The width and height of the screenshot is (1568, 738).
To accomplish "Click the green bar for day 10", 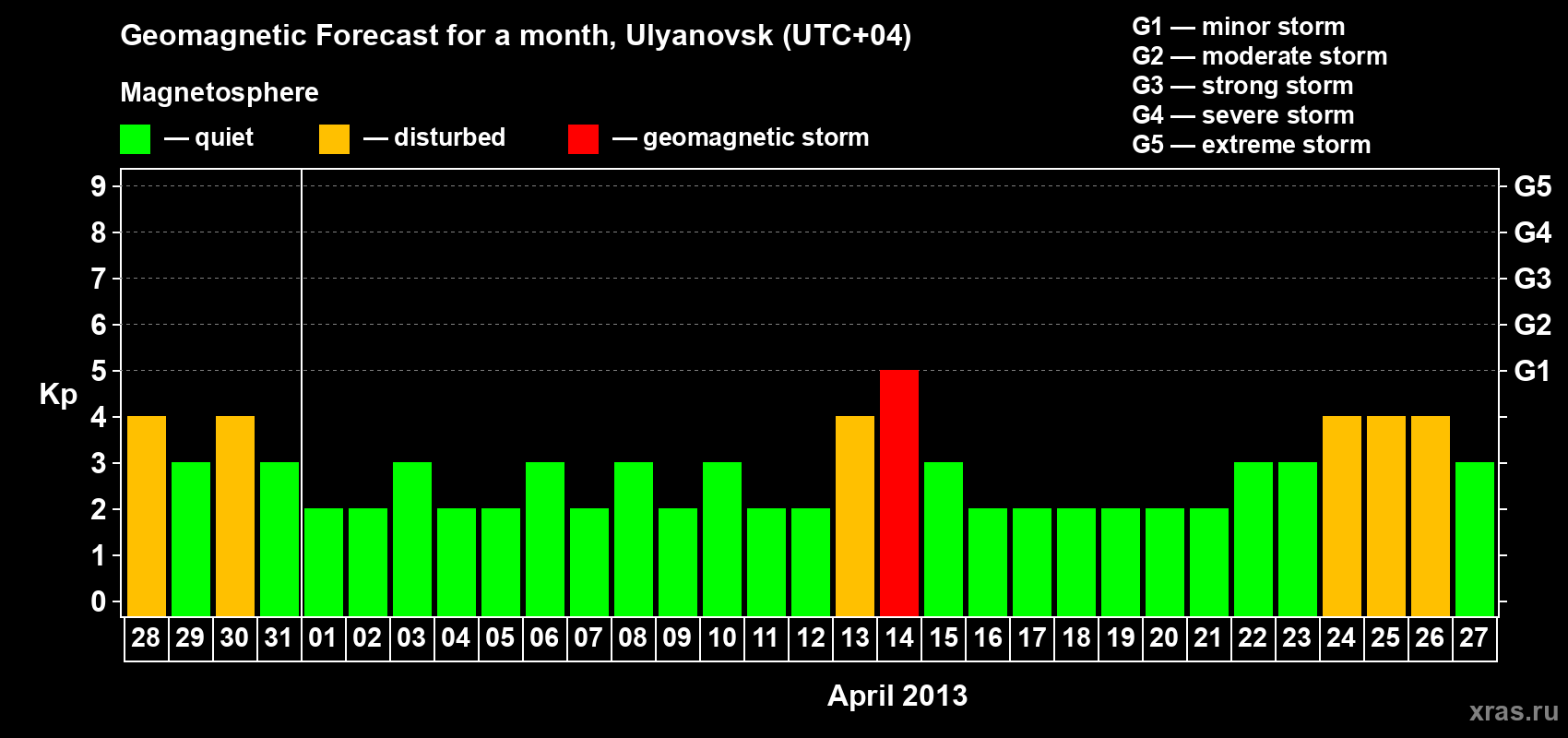I will point(722,539).
